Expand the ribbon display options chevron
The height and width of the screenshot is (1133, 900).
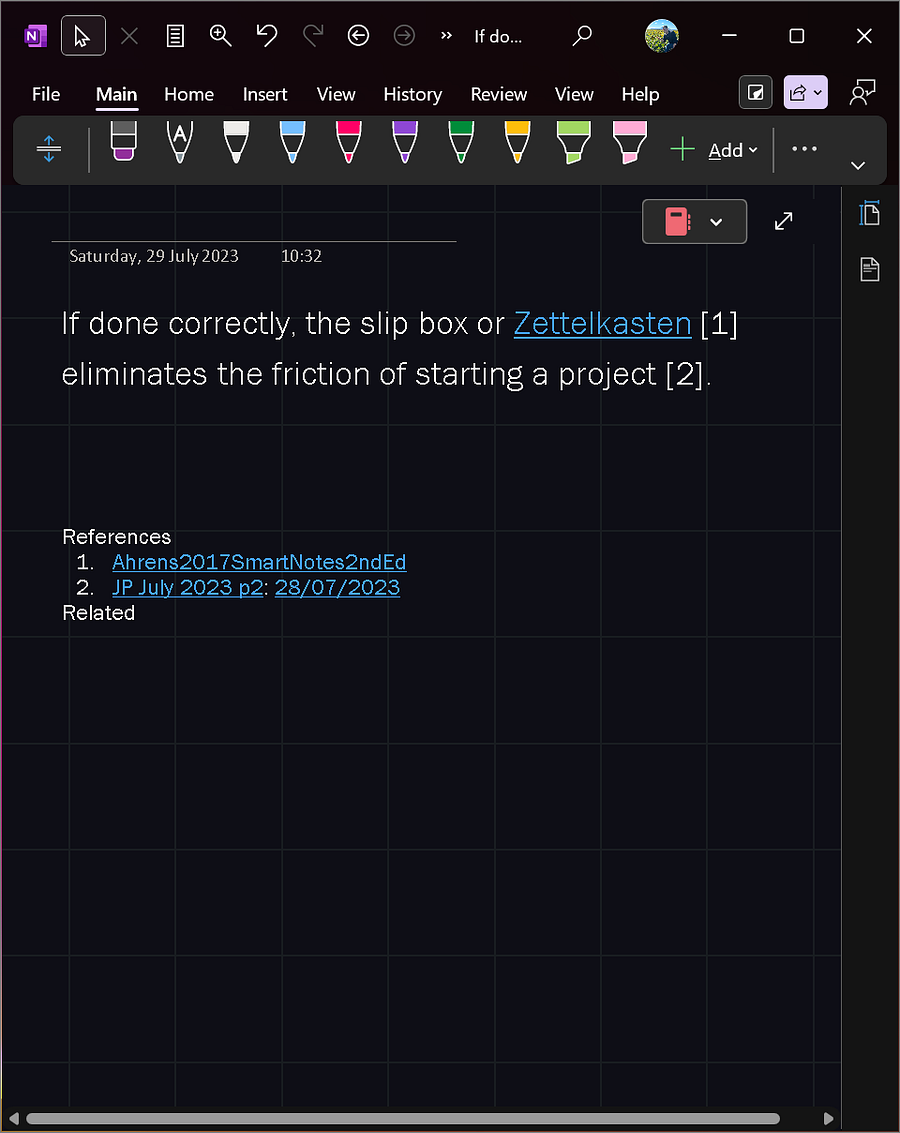point(858,165)
